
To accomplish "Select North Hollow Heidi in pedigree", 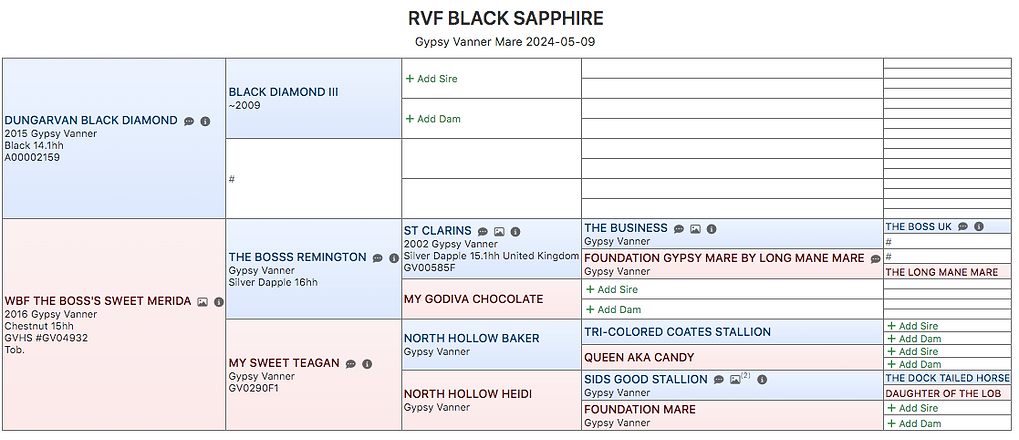I will click(x=468, y=395).
